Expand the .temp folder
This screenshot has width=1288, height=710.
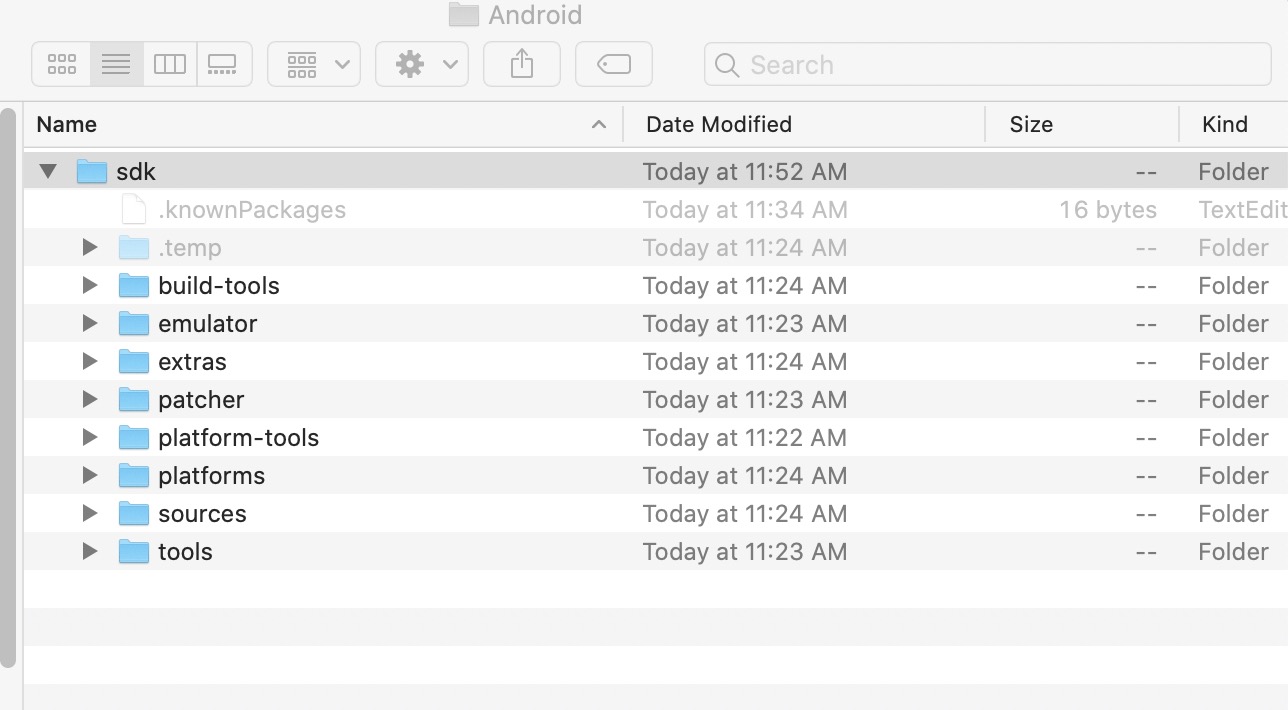pyautogui.click(x=90, y=247)
